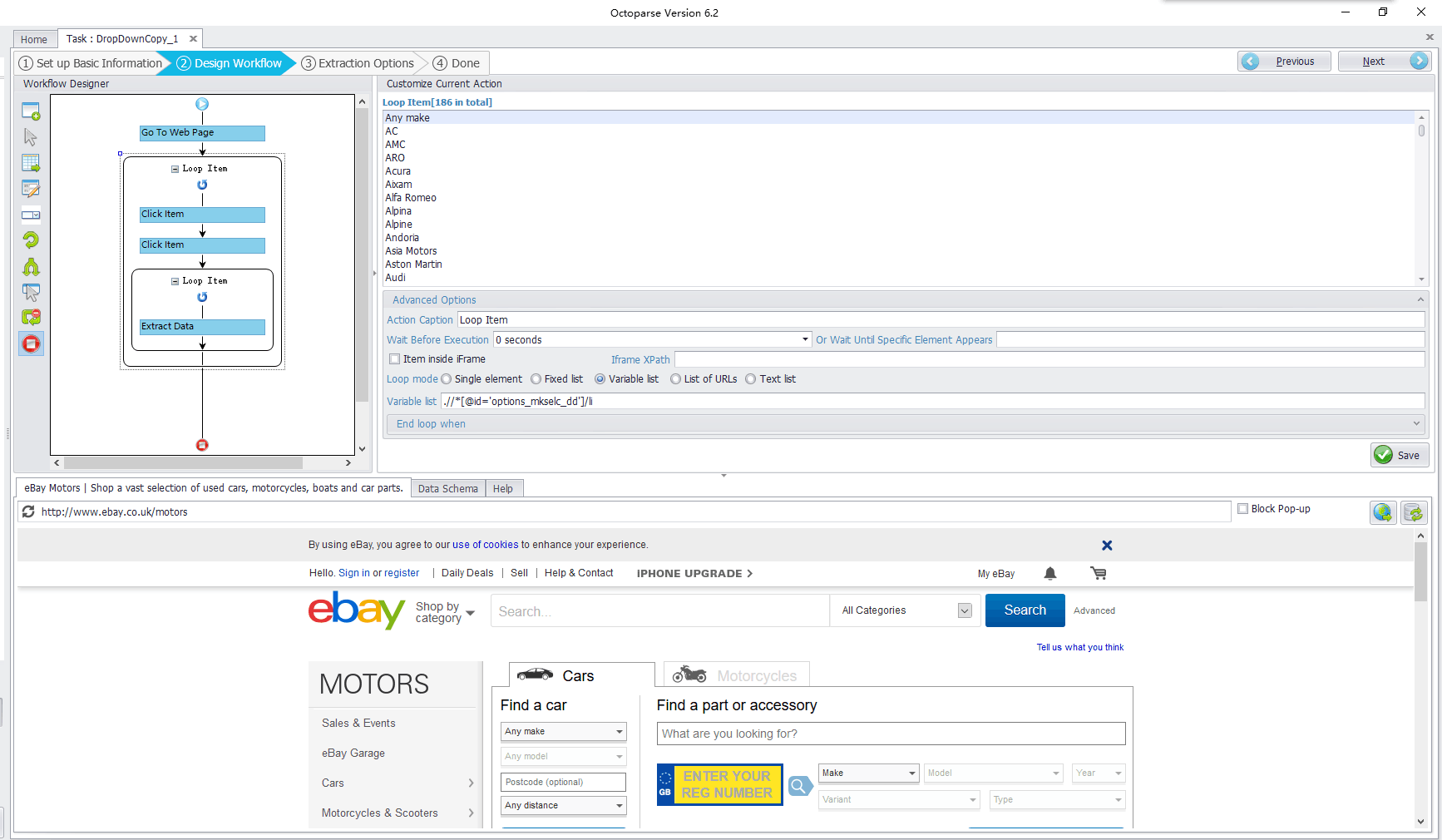The height and width of the screenshot is (840, 1442).
Task: Choose Single element loop mode
Action: 447,379
